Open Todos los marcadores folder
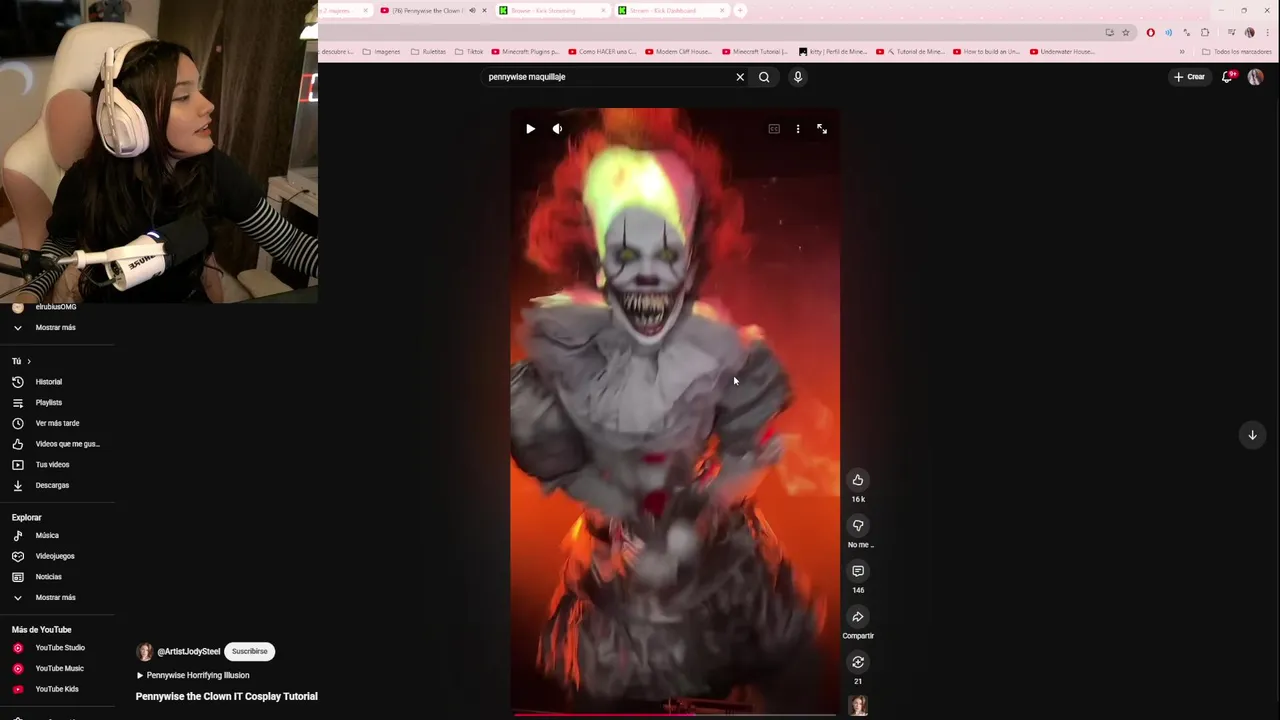Screen dimensions: 1280x720 (1237, 52)
